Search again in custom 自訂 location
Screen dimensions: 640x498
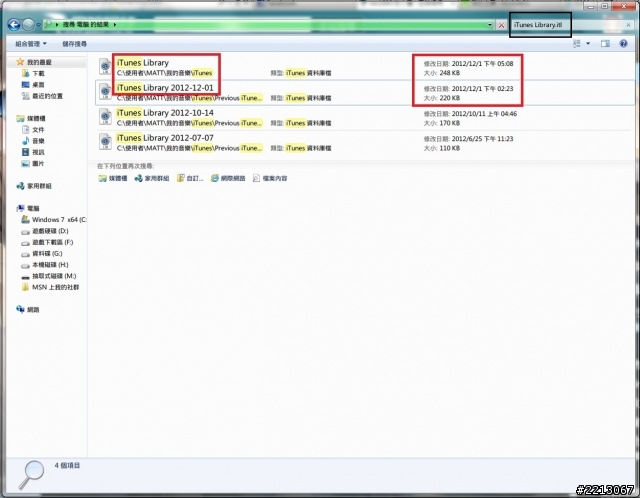pyautogui.click(x=190, y=178)
